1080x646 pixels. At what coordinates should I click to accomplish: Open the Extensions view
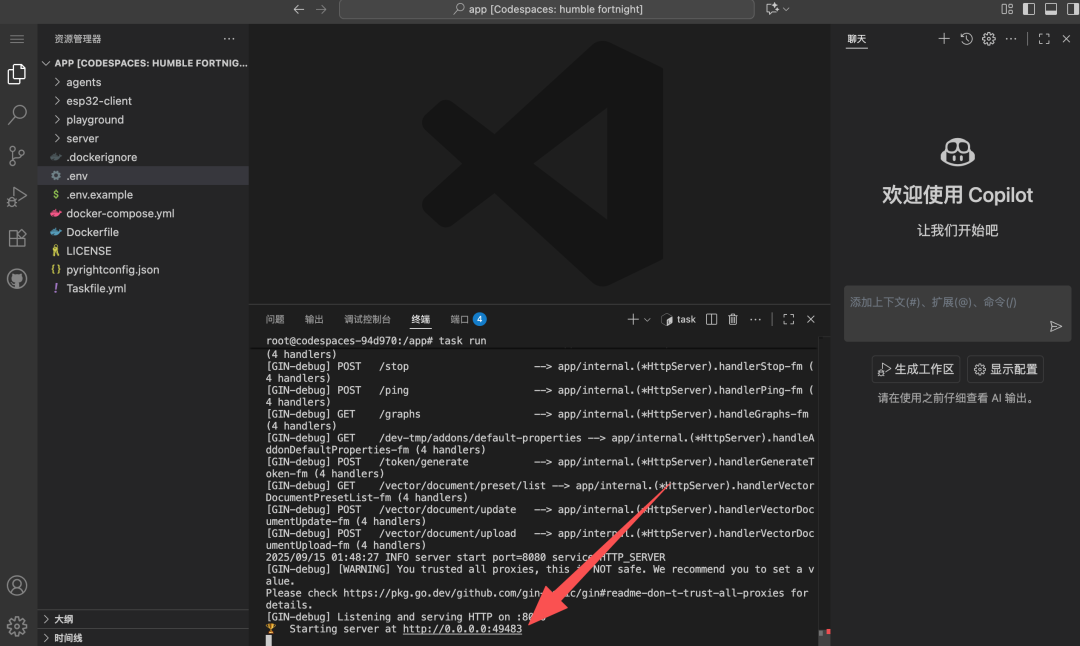point(17,238)
